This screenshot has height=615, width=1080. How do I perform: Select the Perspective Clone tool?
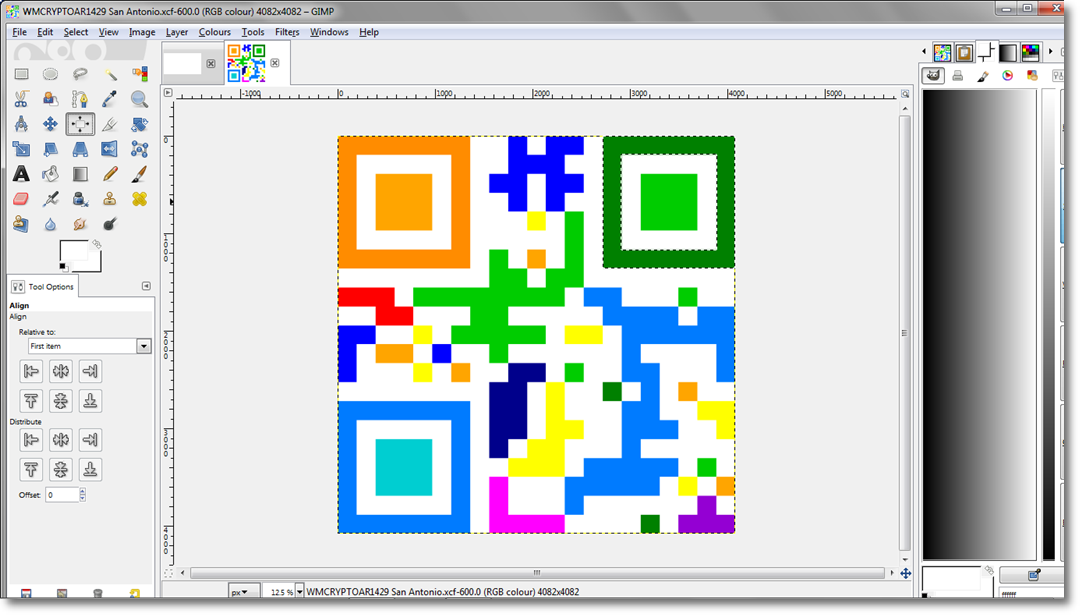coord(21,224)
